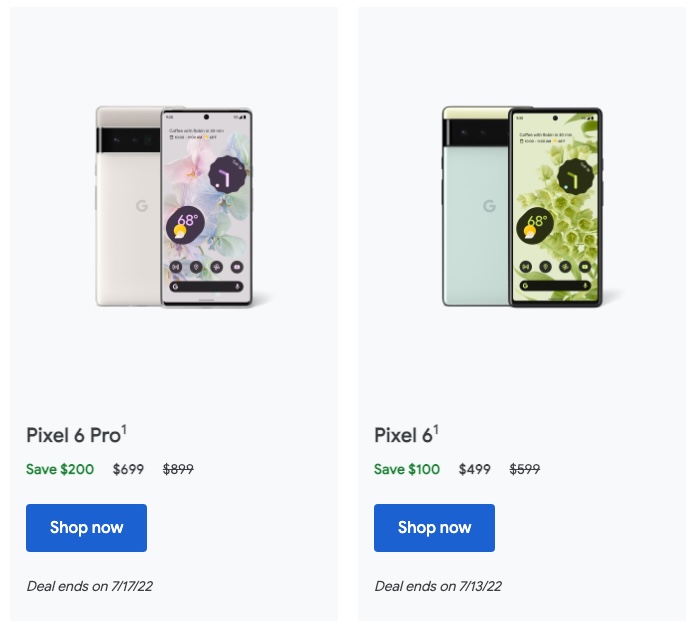
Task: Click the camera bar on the white Pixel 6 Pro
Action: pyautogui.click(x=128, y=139)
